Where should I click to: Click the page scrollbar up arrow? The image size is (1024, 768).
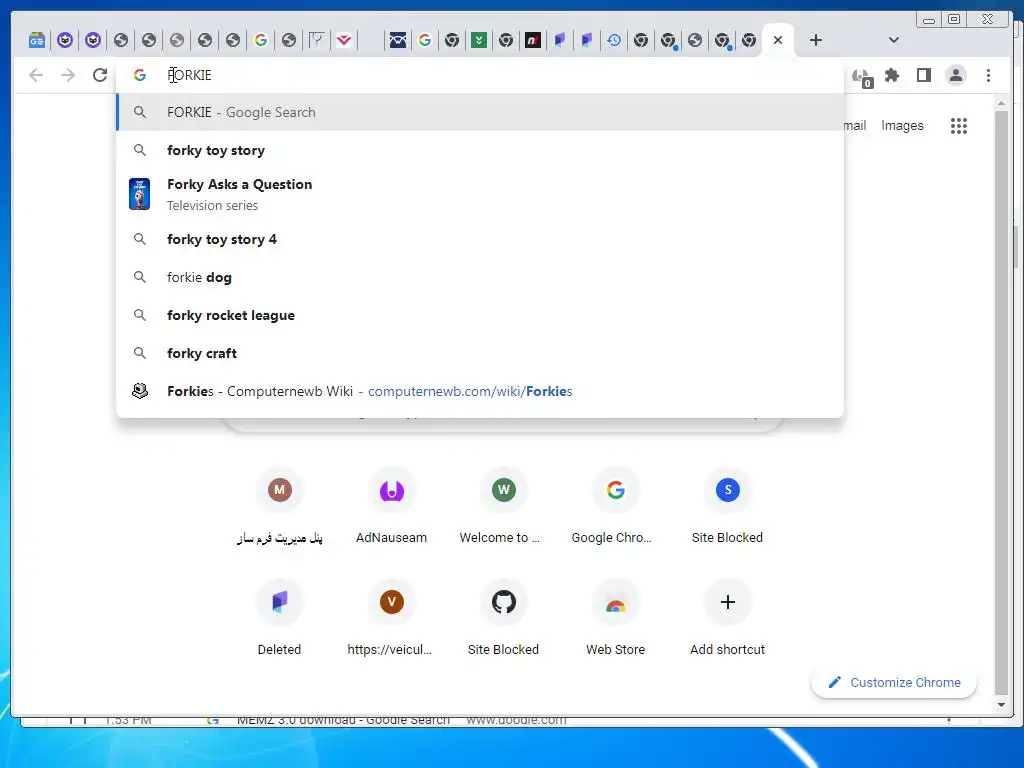[1001, 103]
